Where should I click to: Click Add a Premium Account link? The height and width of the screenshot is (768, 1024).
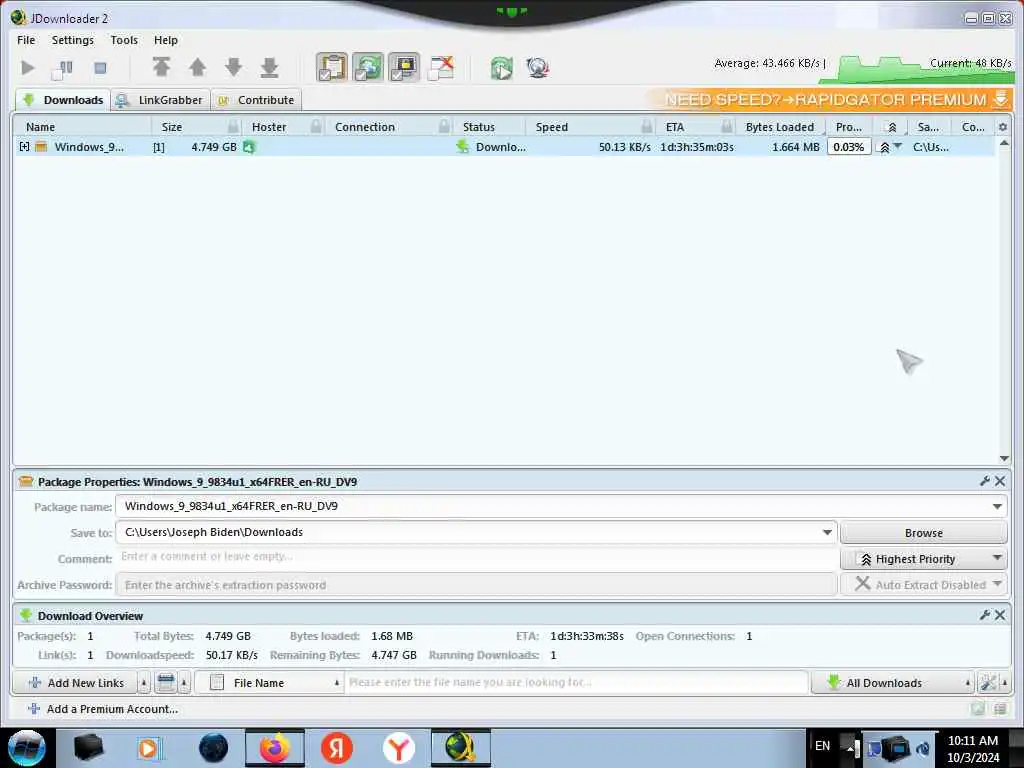coord(104,709)
